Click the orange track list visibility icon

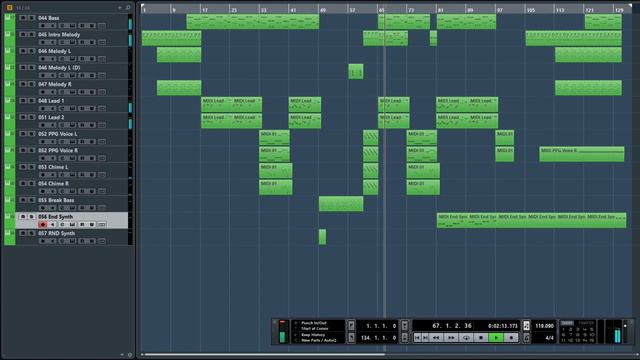point(9,7)
